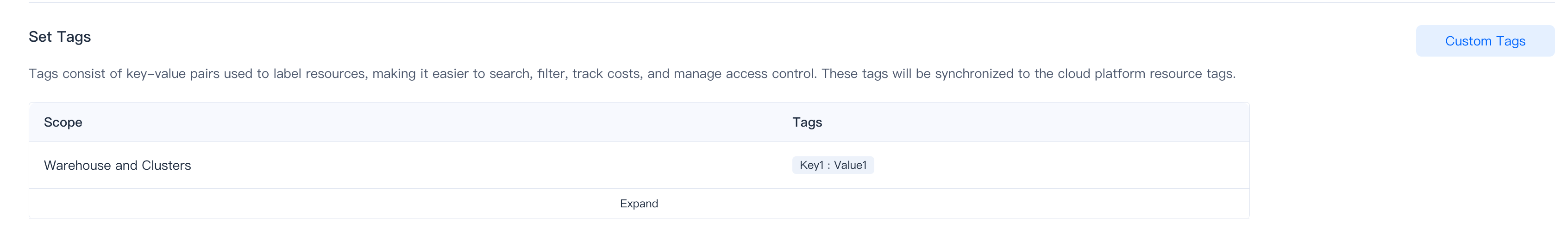This screenshot has height=231, width=1568.
Task: Click the tags description paragraph
Action: click(x=632, y=74)
